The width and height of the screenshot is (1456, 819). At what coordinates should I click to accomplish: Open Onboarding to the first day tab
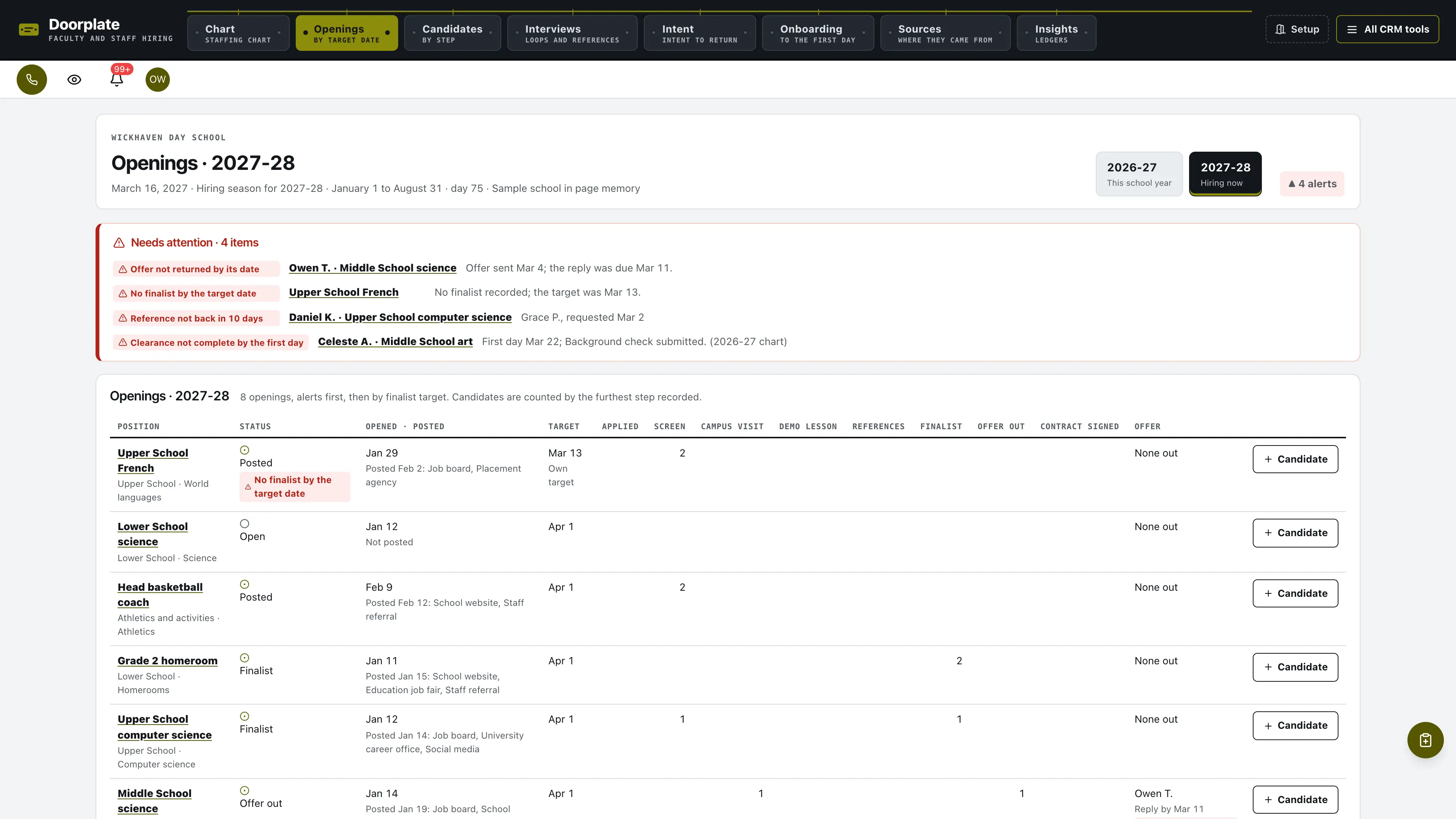(818, 33)
